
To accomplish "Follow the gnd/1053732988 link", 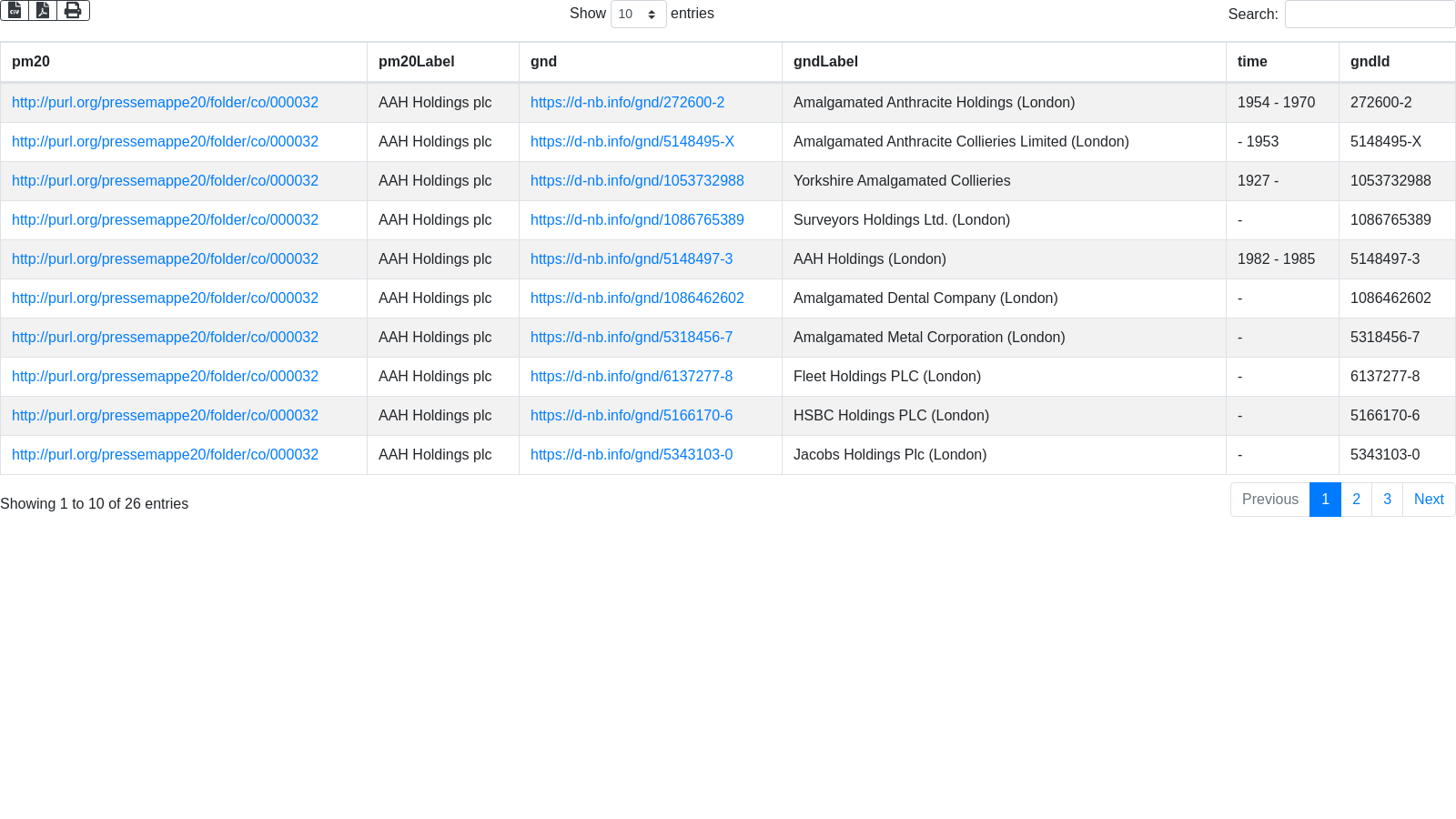I will (637, 181).
